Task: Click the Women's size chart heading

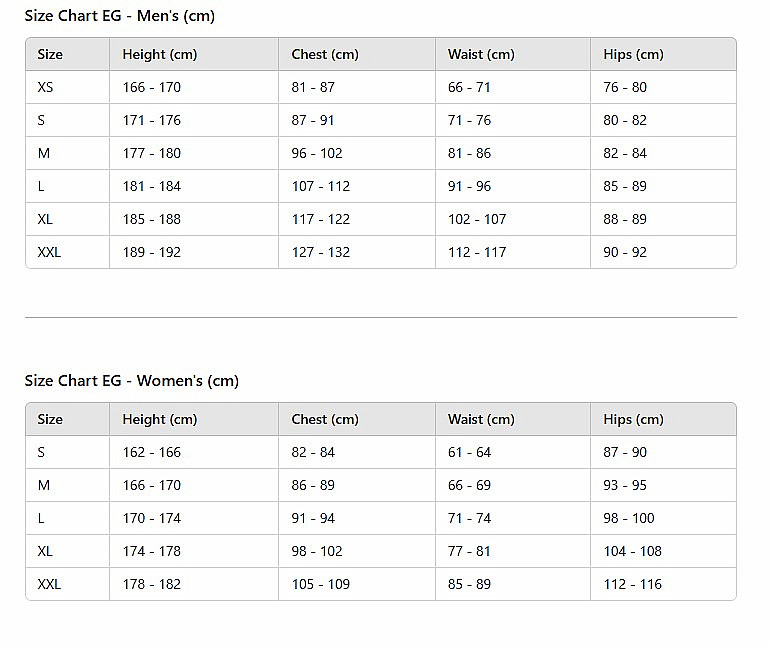Action: (x=132, y=381)
